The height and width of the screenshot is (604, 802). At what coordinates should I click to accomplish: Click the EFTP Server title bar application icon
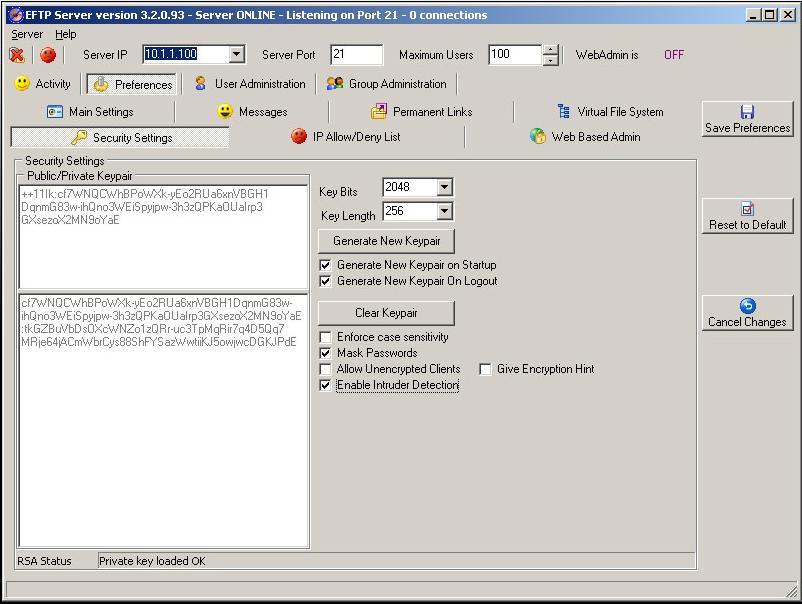click(16, 15)
